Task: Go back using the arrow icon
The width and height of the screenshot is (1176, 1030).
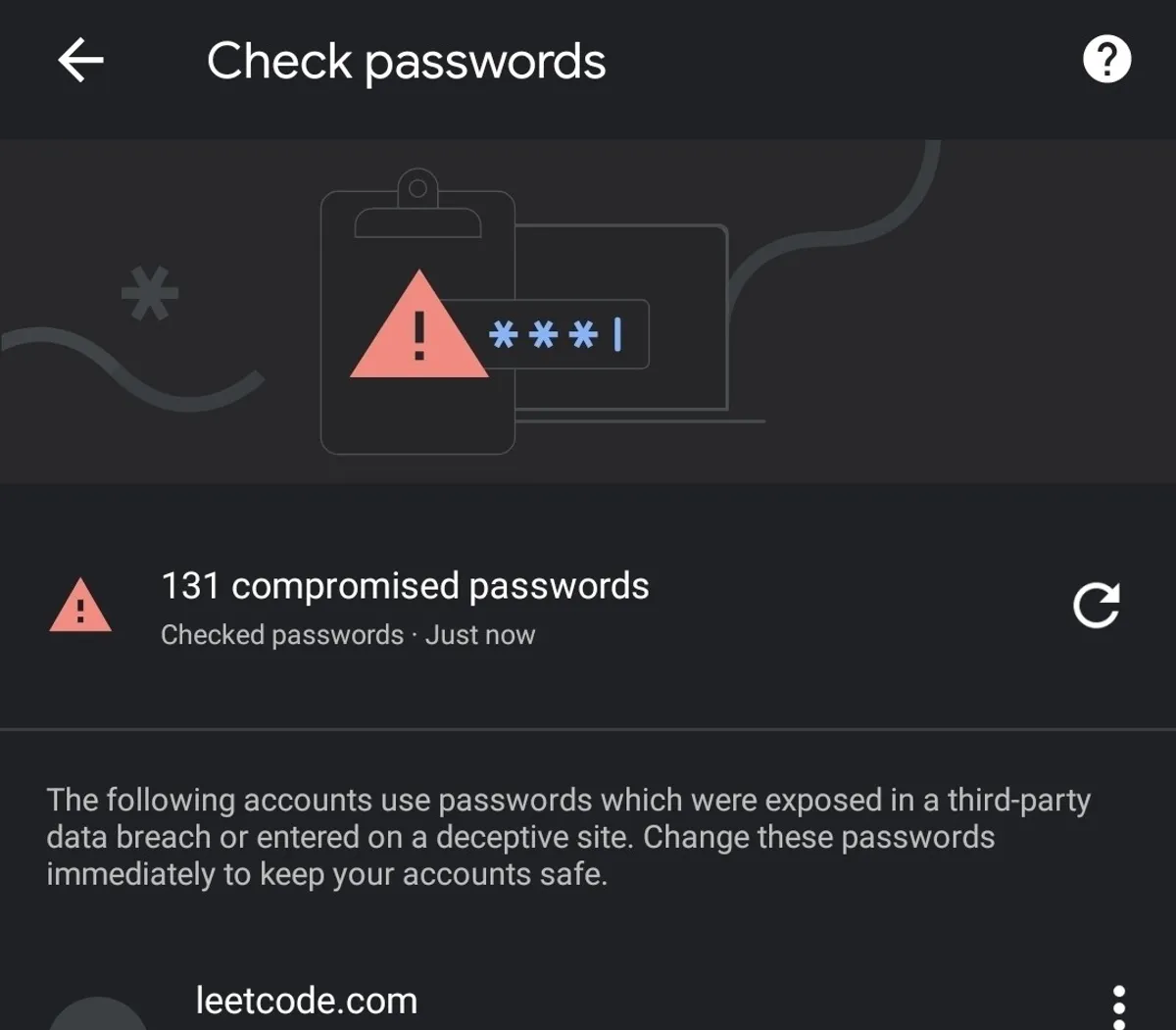Action: coord(80,61)
